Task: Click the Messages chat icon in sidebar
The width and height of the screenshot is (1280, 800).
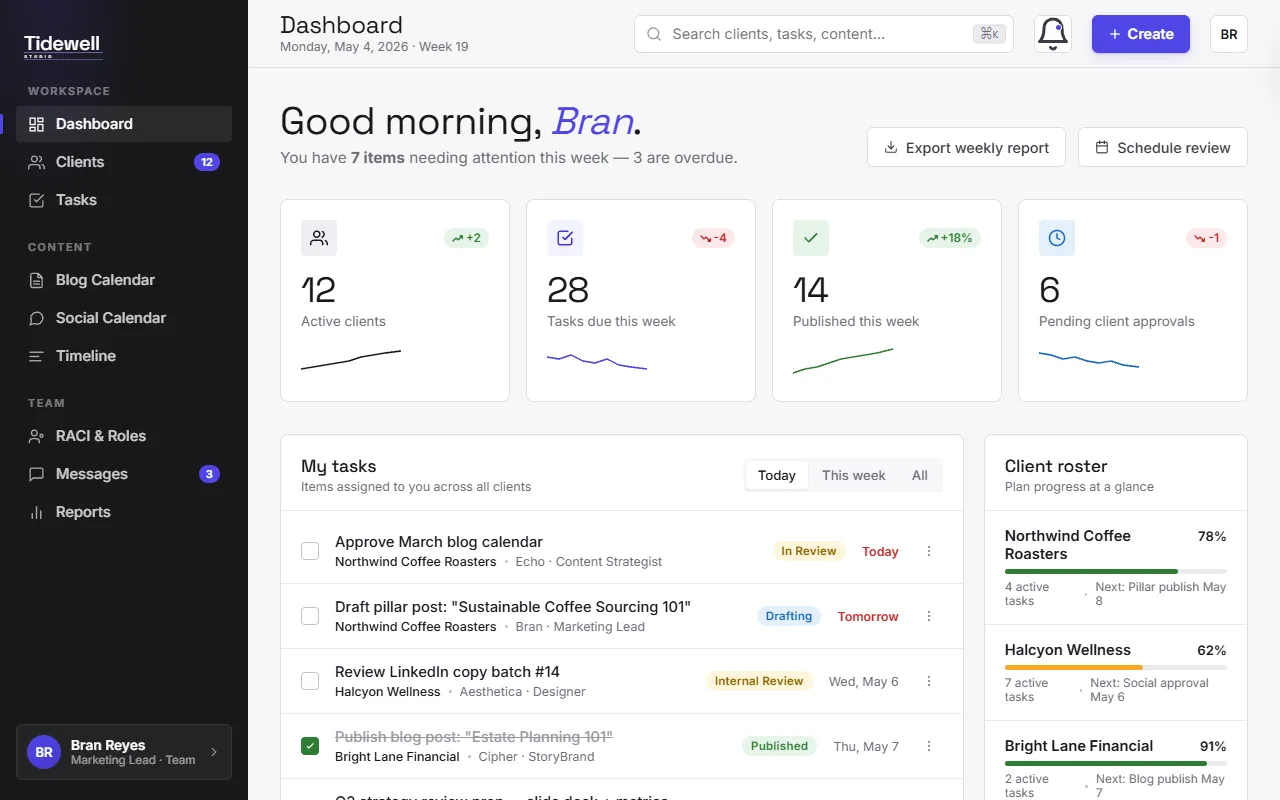Action: click(37, 474)
